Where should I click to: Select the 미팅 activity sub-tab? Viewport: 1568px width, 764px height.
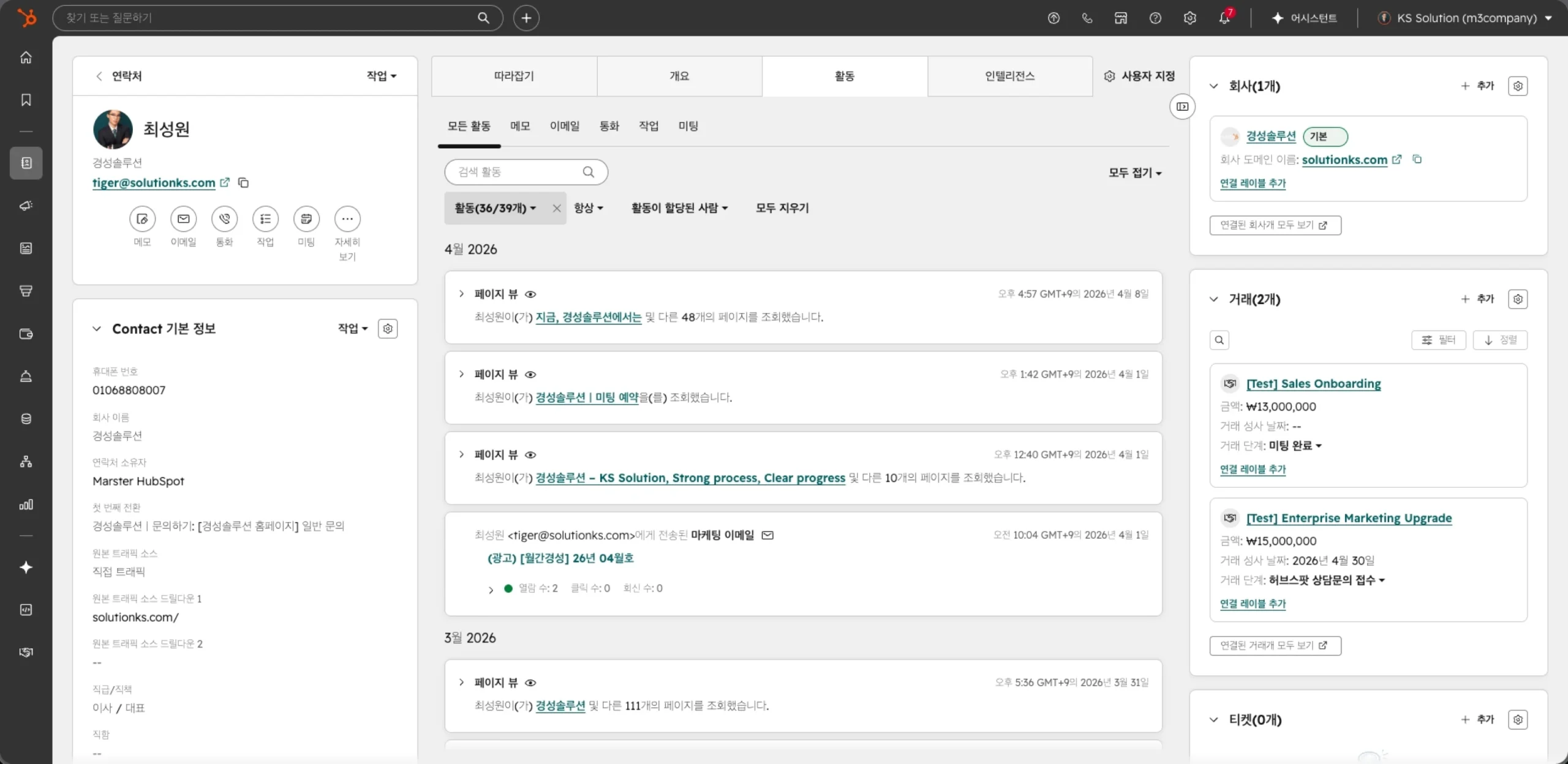pos(688,126)
